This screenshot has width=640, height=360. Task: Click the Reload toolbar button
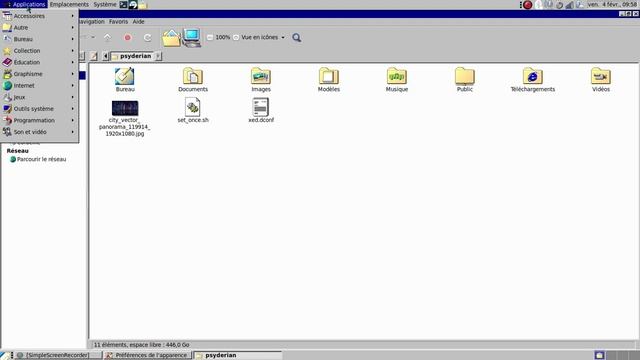click(147, 38)
